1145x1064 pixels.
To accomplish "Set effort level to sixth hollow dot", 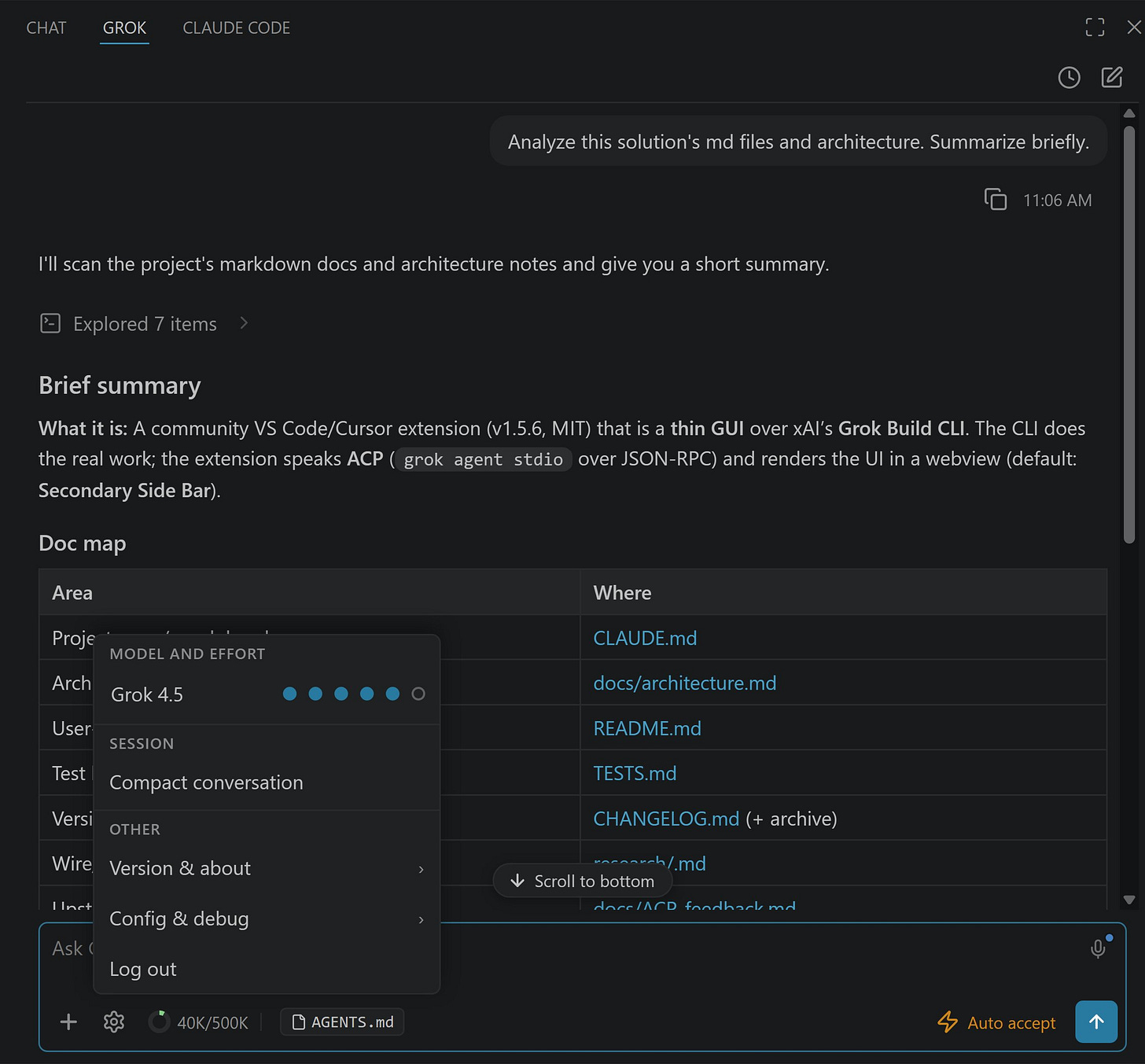I will point(418,694).
